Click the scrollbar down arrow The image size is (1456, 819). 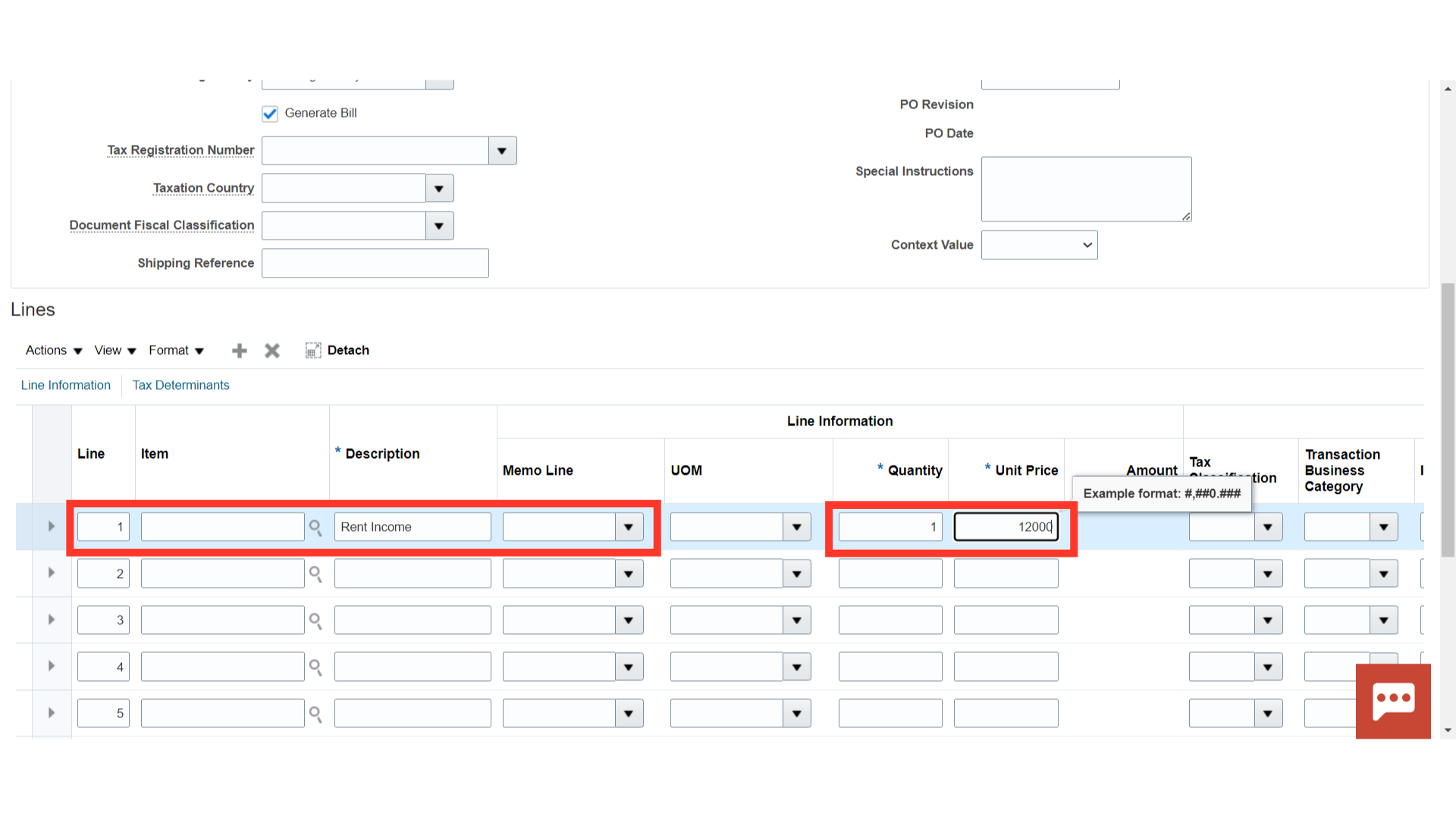pyautogui.click(x=1448, y=731)
